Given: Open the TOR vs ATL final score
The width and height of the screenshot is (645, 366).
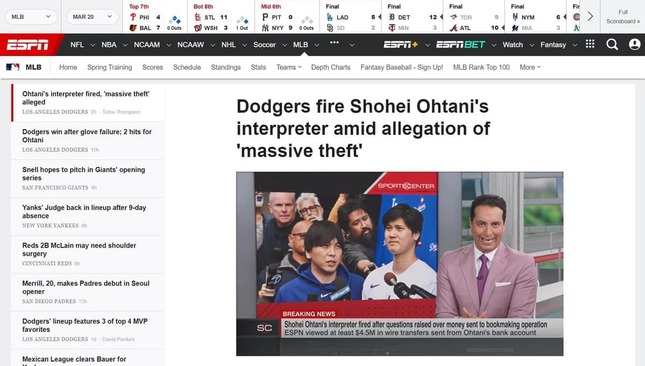Looking at the screenshot, I should (x=474, y=18).
